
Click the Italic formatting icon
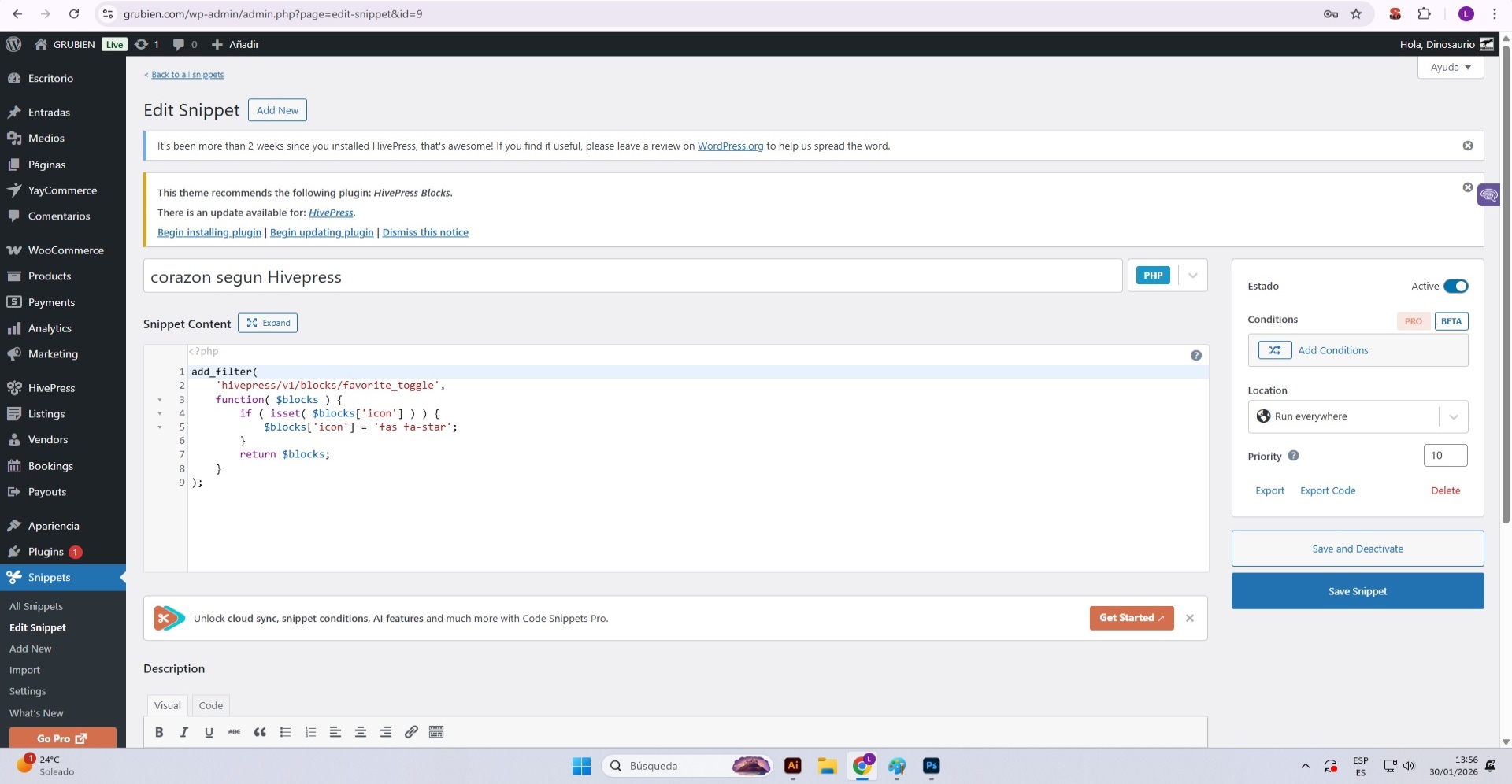[x=184, y=732]
